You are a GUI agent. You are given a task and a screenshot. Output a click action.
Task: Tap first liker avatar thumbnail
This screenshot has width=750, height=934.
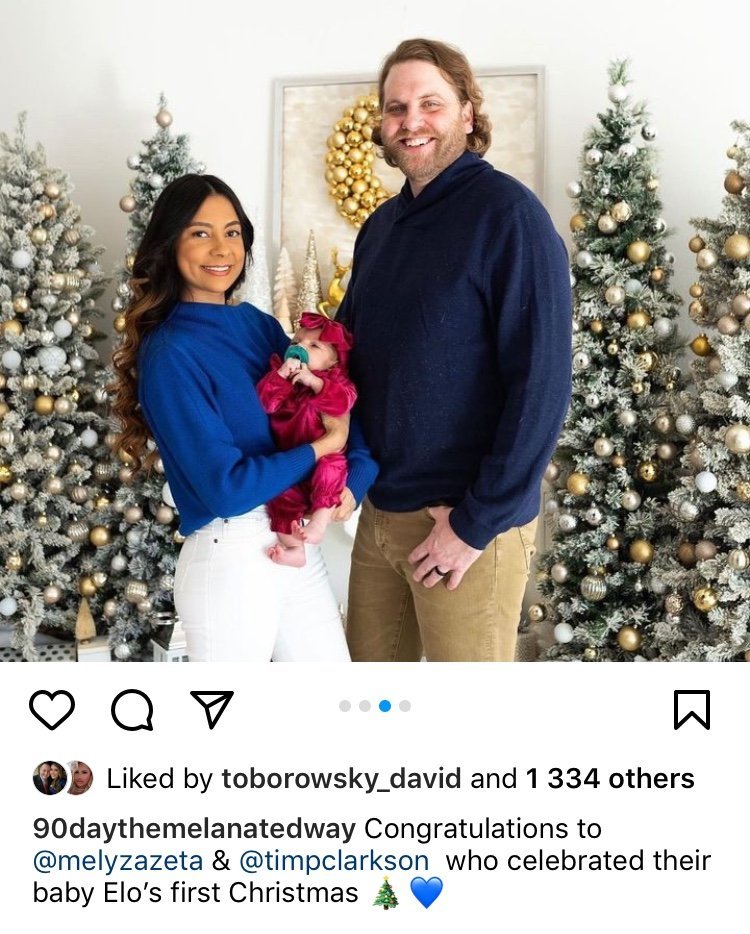[x=48, y=778]
